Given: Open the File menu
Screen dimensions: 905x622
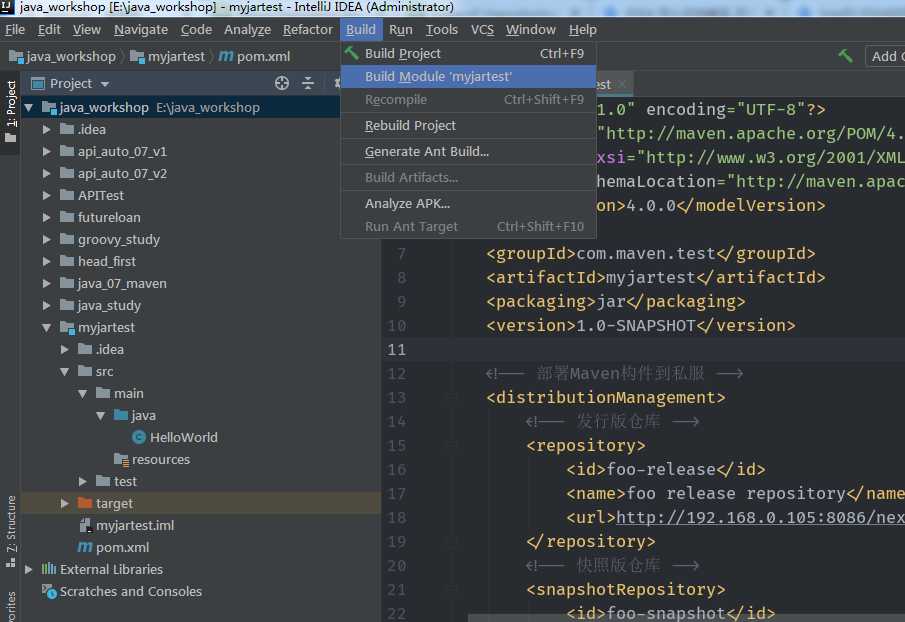Looking at the screenshot, I should tap(14, 29).
